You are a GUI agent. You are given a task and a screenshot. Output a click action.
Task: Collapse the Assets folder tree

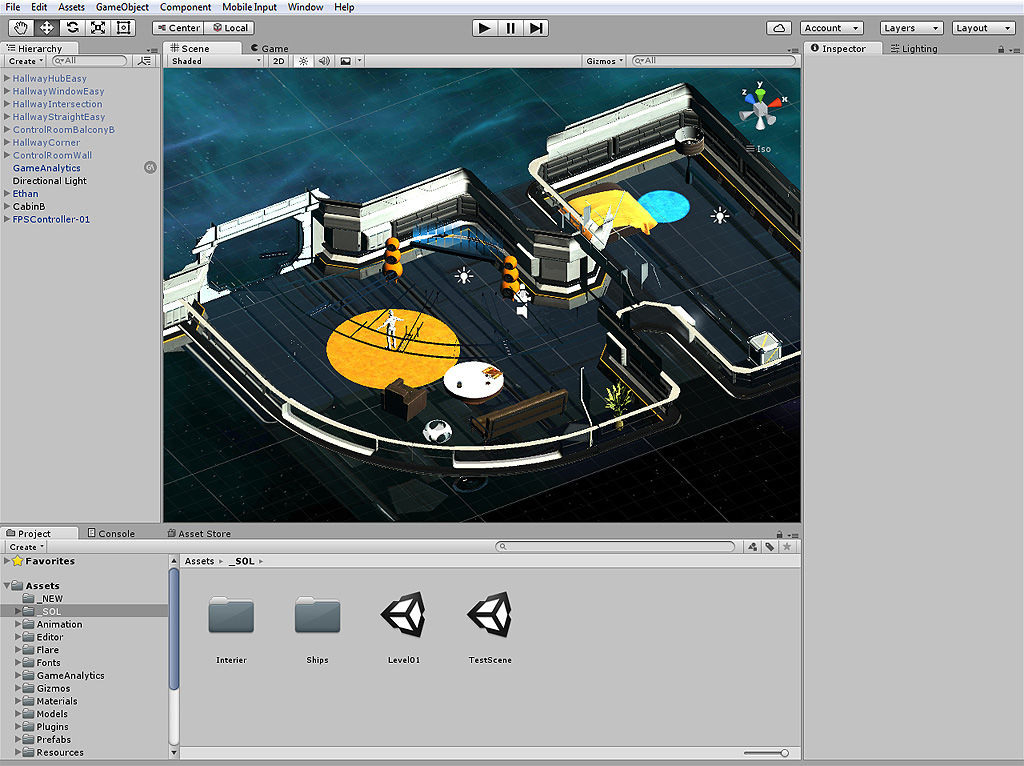(x=7, y=586)
